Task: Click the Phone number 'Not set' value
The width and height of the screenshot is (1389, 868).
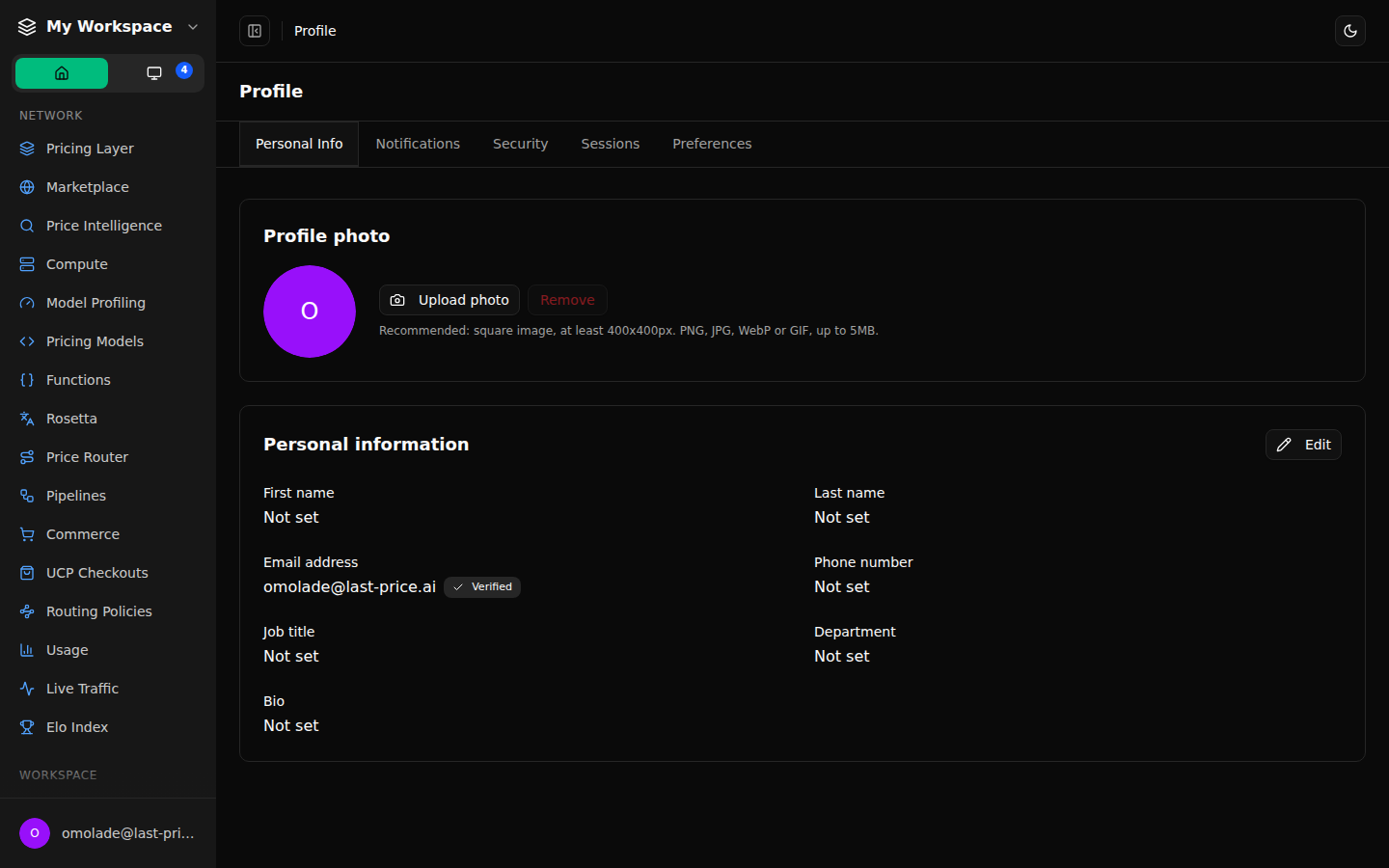Action: point(842,586)
